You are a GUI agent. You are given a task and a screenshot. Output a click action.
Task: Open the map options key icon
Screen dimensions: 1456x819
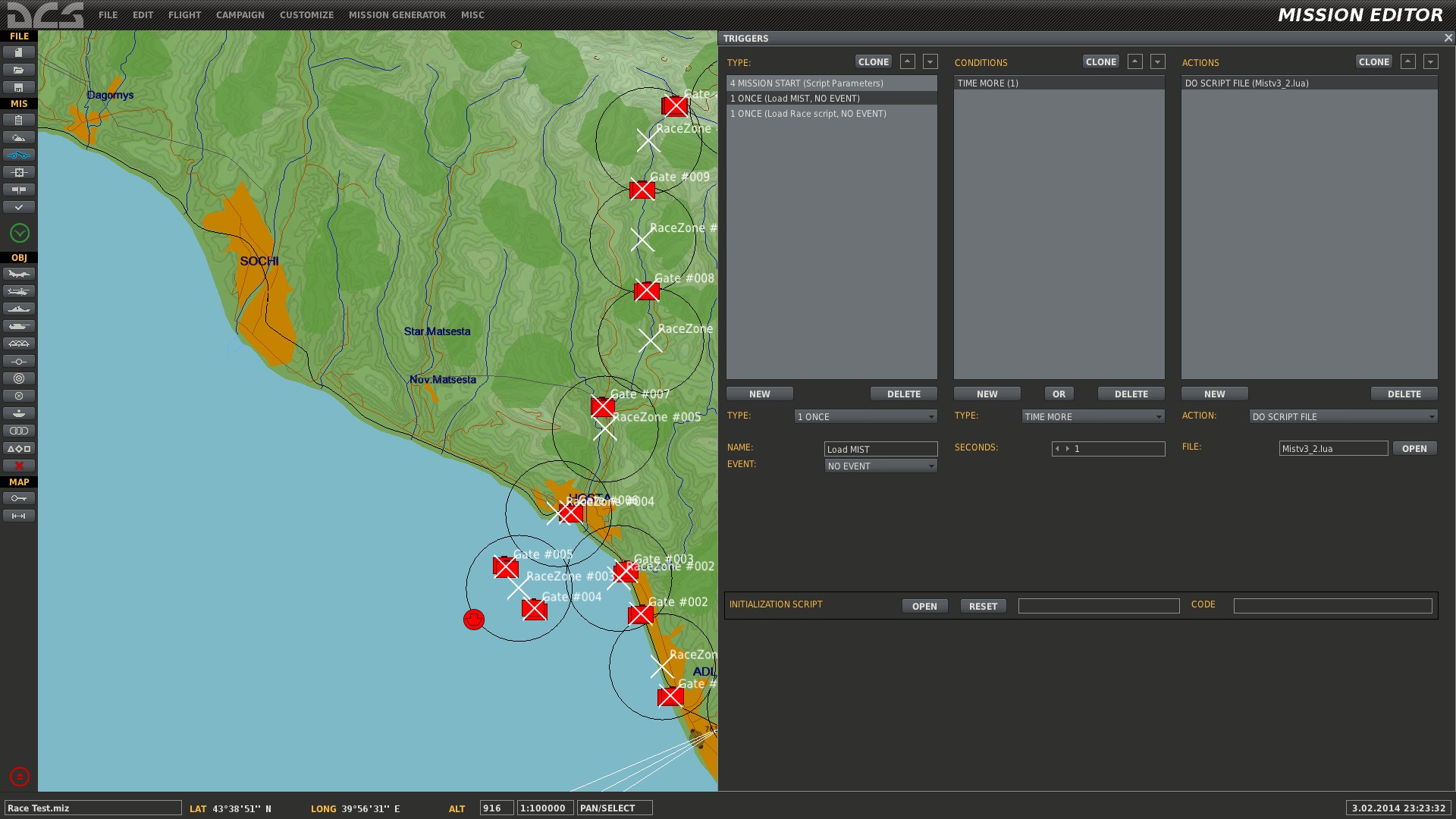tap(19, 498)
